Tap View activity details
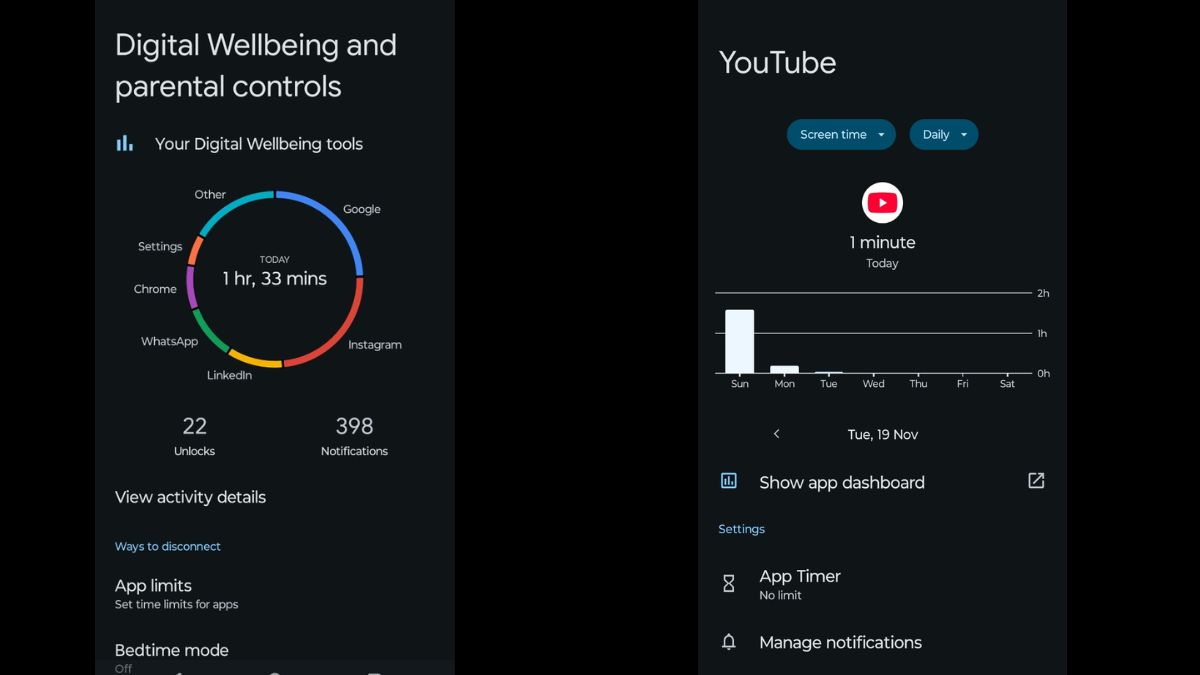The height and width of the screenshot is (675, 1200). click(190, 497)
